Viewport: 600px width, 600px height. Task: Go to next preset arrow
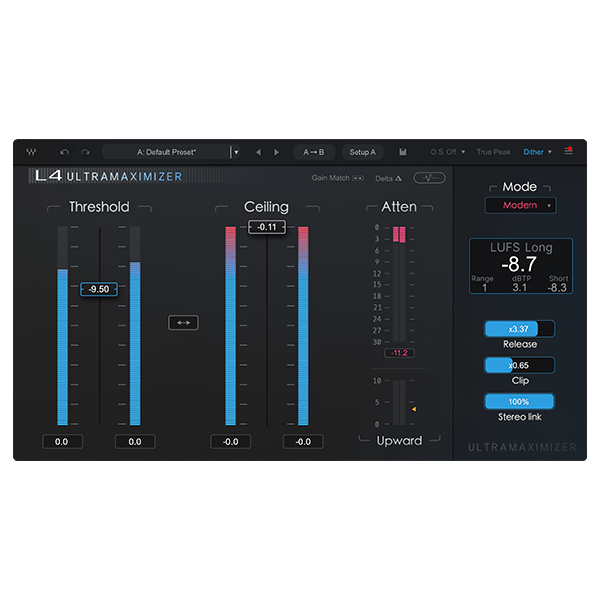tap(277, 152)
